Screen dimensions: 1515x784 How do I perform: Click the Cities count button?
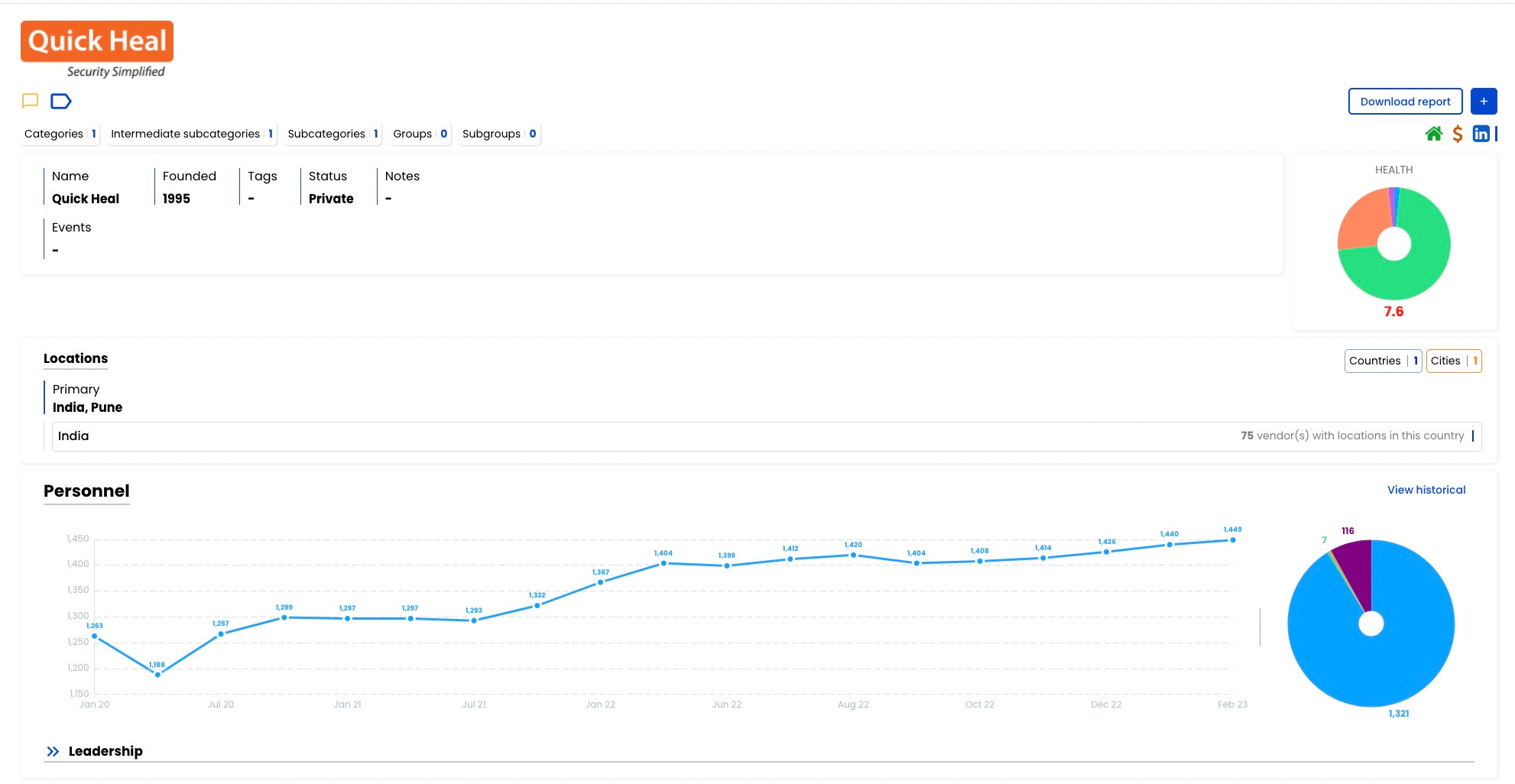click(x=1454, y=361)
